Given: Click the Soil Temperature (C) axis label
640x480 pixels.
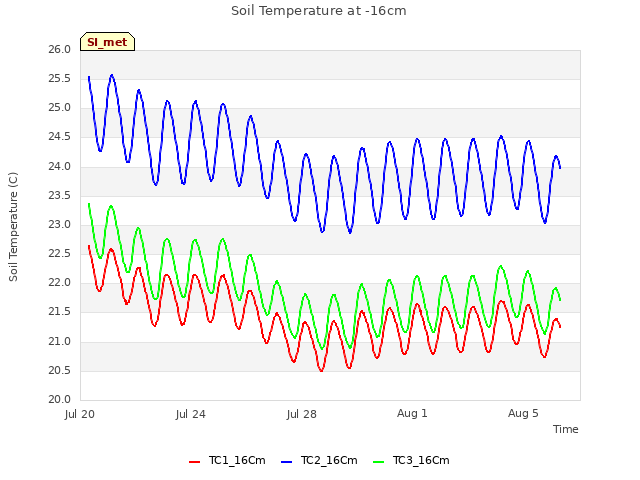Looking at the screenshot, I should click(x=13, y=227).
